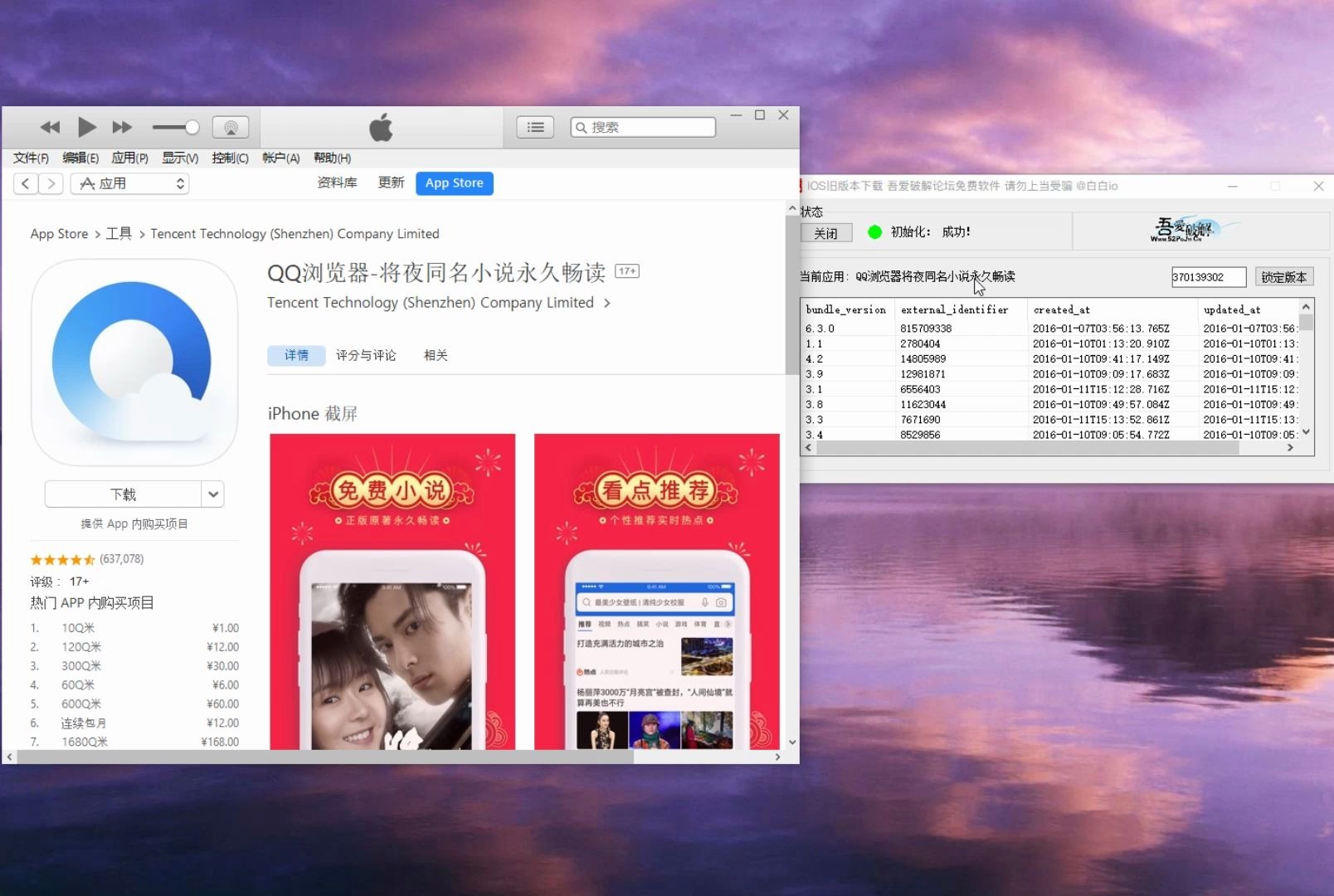Go back with the left arrow button
Viewport: 1334px width, 896px height.
26,183
